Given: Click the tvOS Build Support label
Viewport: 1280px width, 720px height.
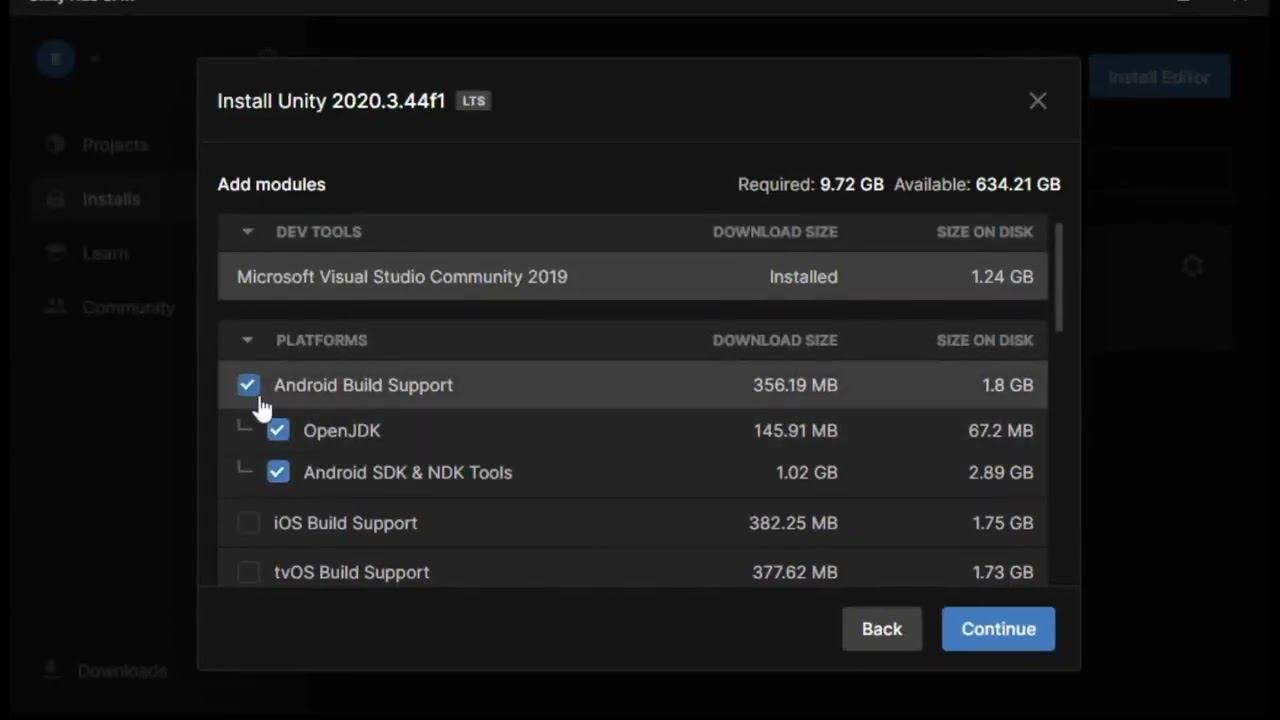Looking at the screenshot, I should (x=352, y=572).
